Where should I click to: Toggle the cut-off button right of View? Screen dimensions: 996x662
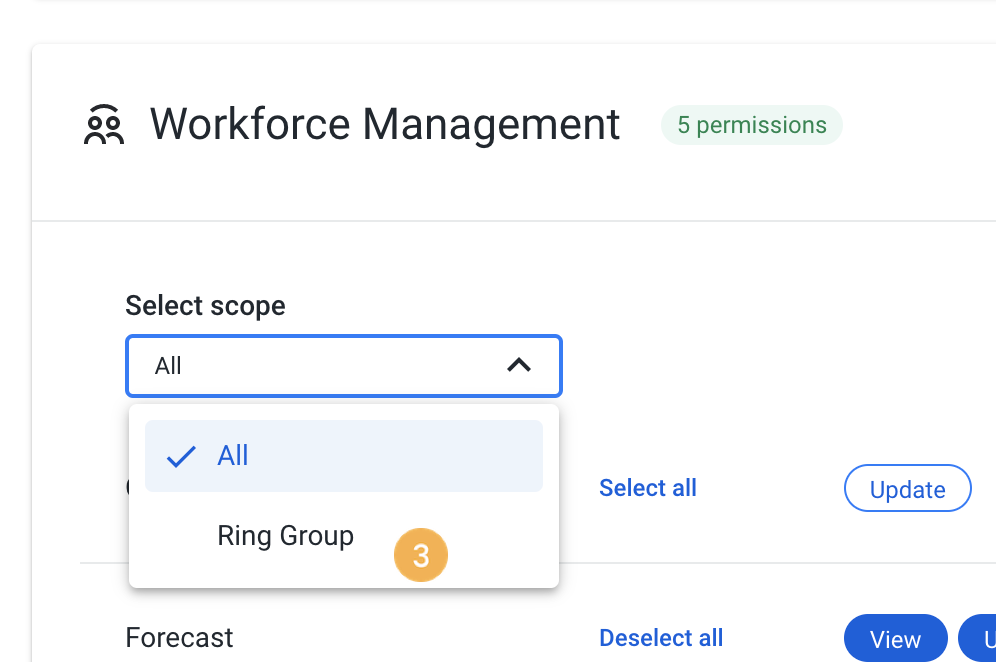tap(978, 639)
